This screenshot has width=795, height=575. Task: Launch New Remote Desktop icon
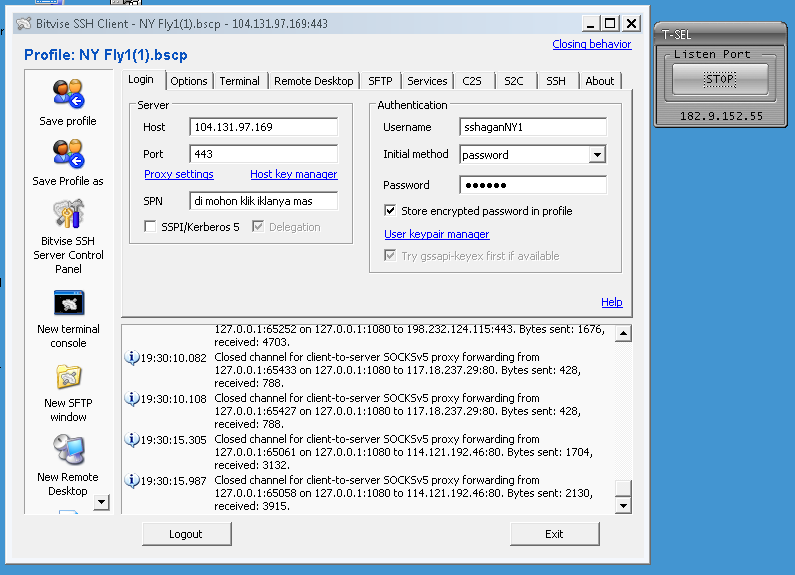click(68, 450)
